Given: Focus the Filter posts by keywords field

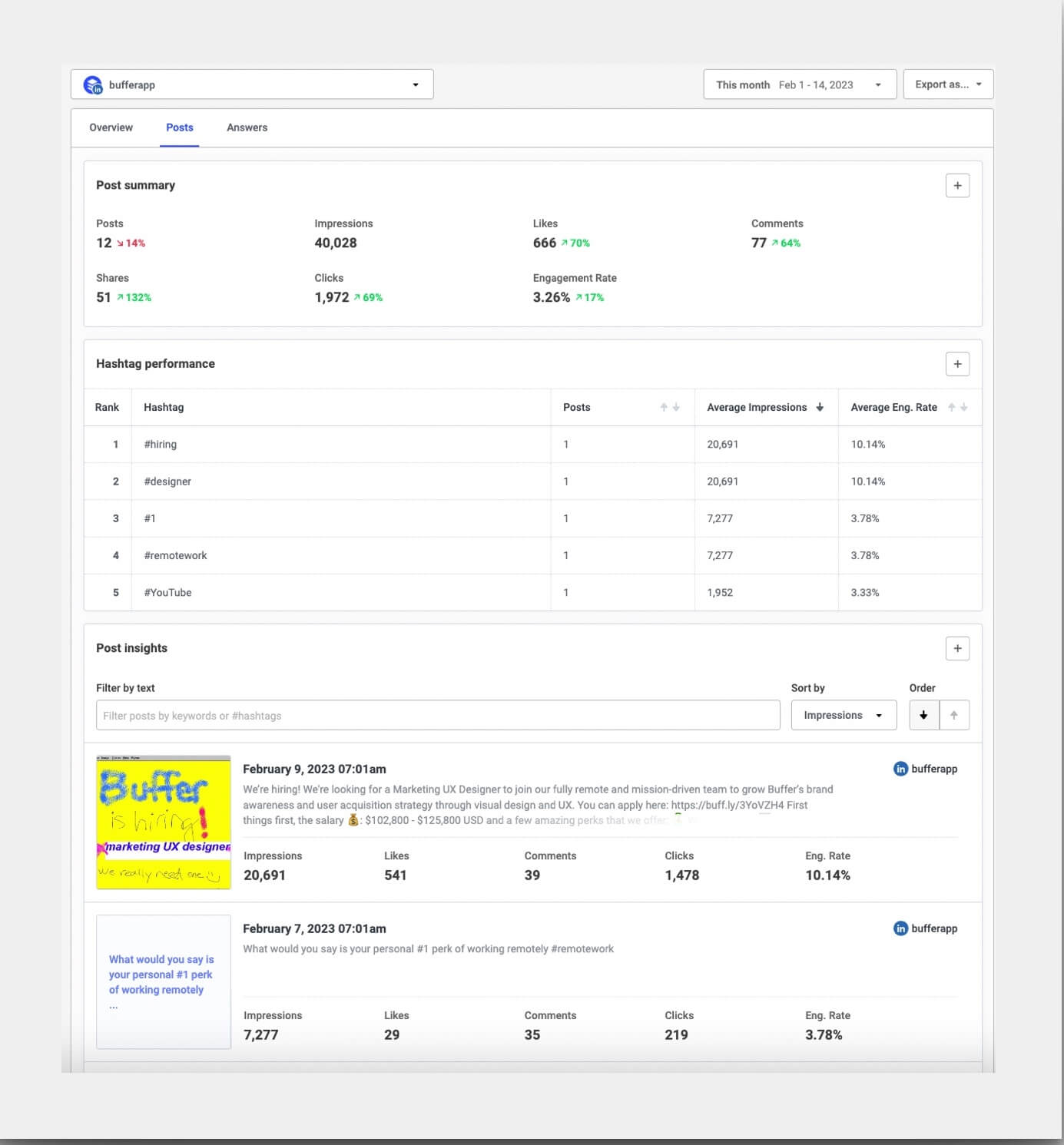Looking at the screenshot, I should point(438,715).
